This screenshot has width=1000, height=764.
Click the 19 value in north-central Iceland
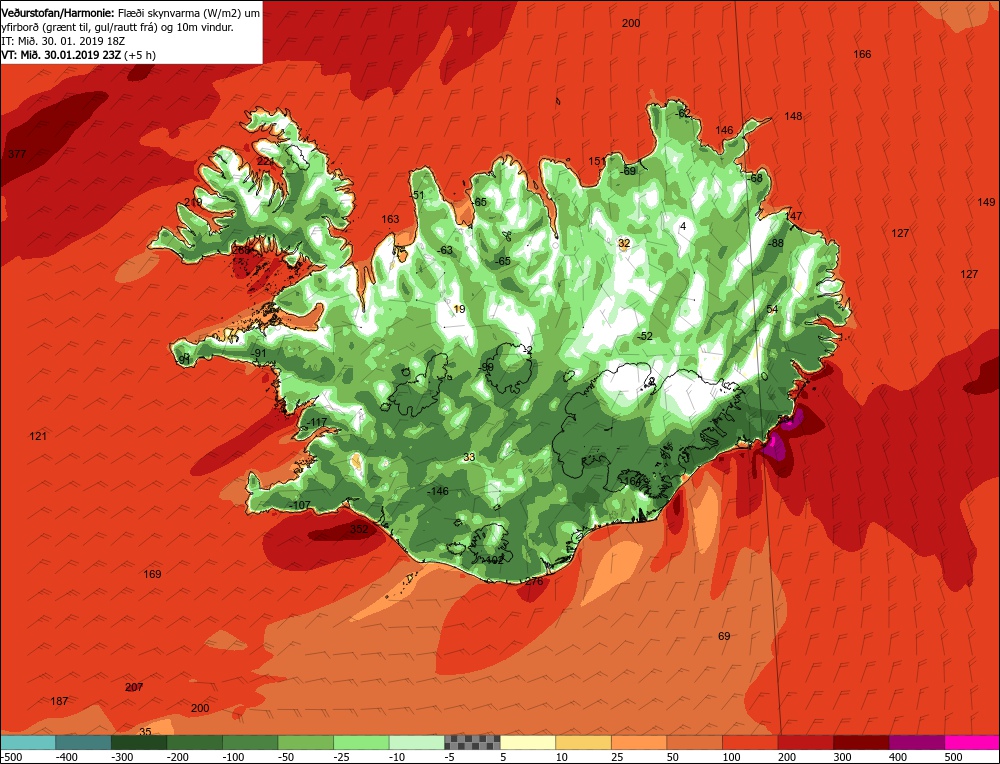(x=459, y=309)
